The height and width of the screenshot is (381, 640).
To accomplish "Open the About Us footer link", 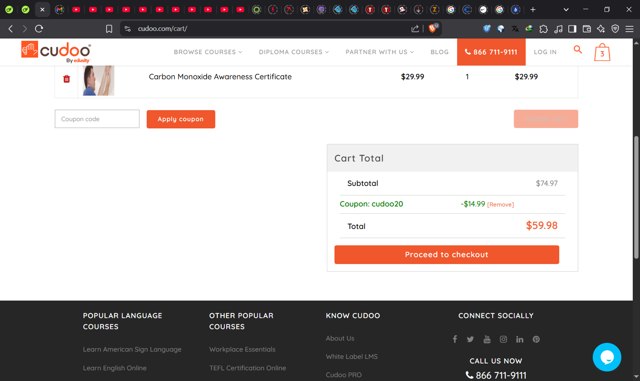I will click(x=340, y=339).
